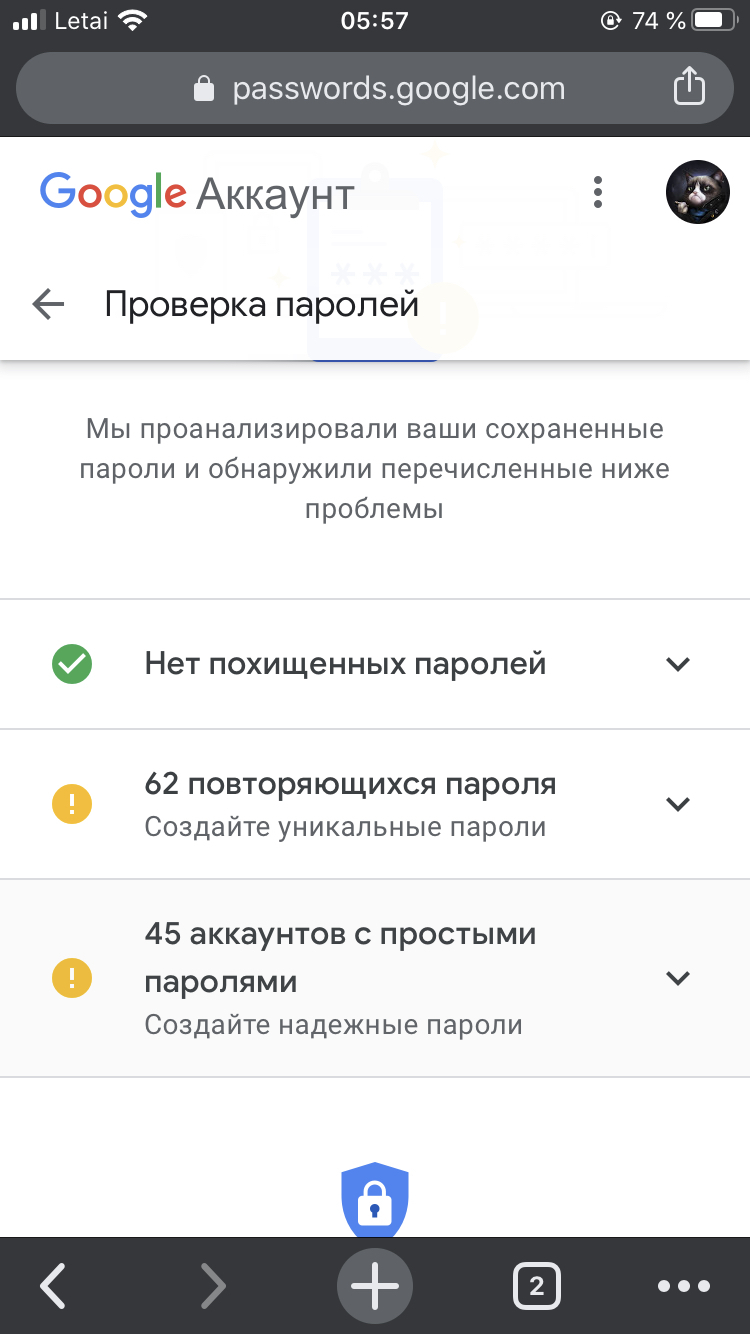Screen dimensions: 750x1334
Task: Tap the green checkmark status icon
Action: coord(72,664)
